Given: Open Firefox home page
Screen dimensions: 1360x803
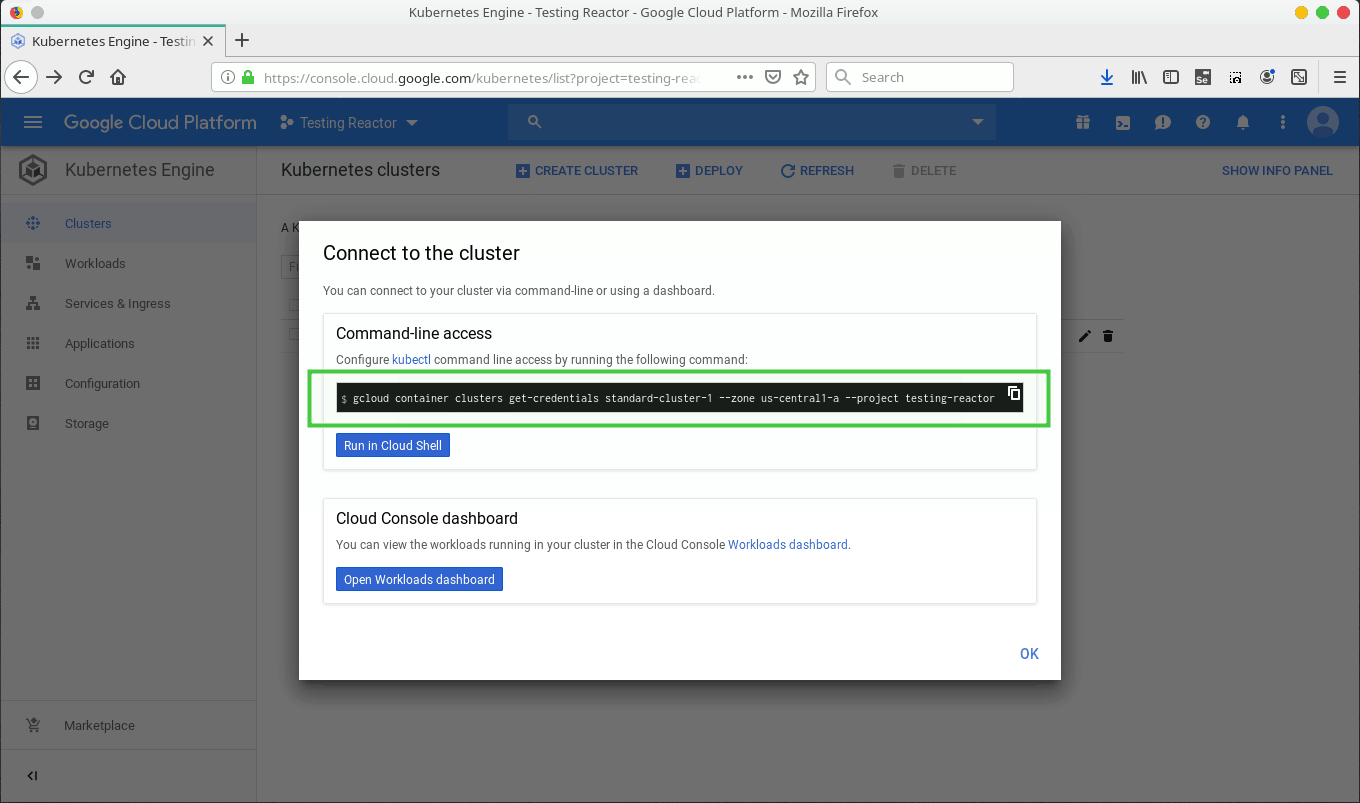Looking at the screenshot, I should point(118,77).
